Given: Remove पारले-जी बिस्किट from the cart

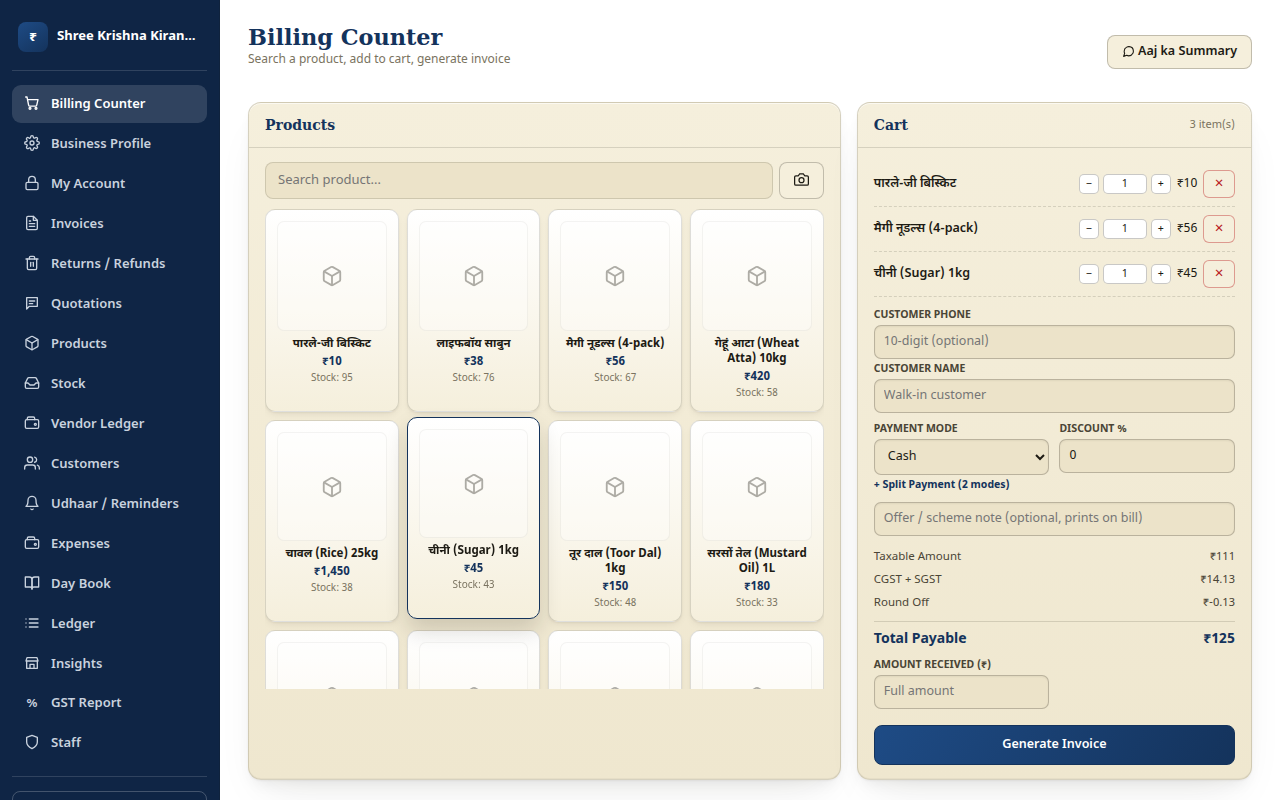Looking at the screenshot, I should coord(1218,184).
